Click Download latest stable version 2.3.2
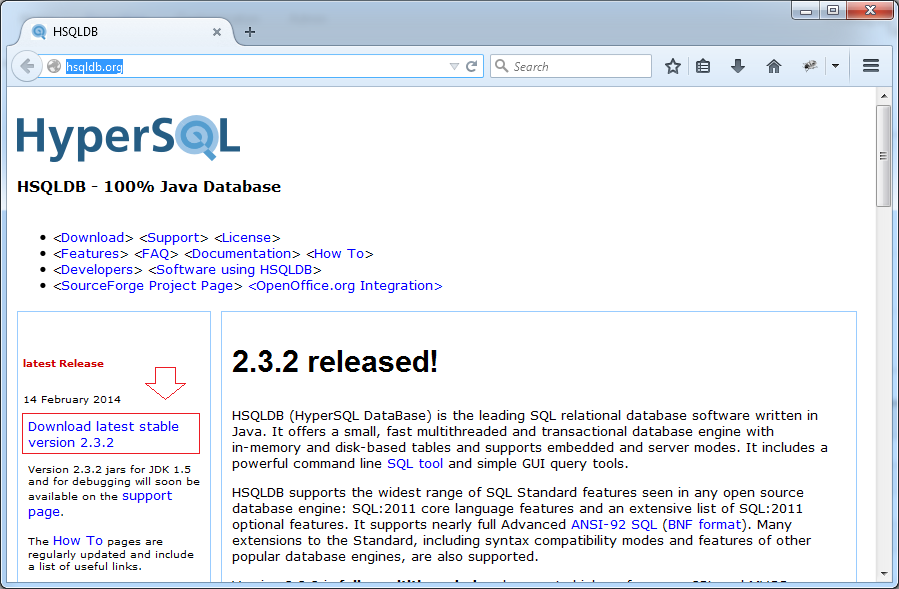899x589 pixels. 103,434
